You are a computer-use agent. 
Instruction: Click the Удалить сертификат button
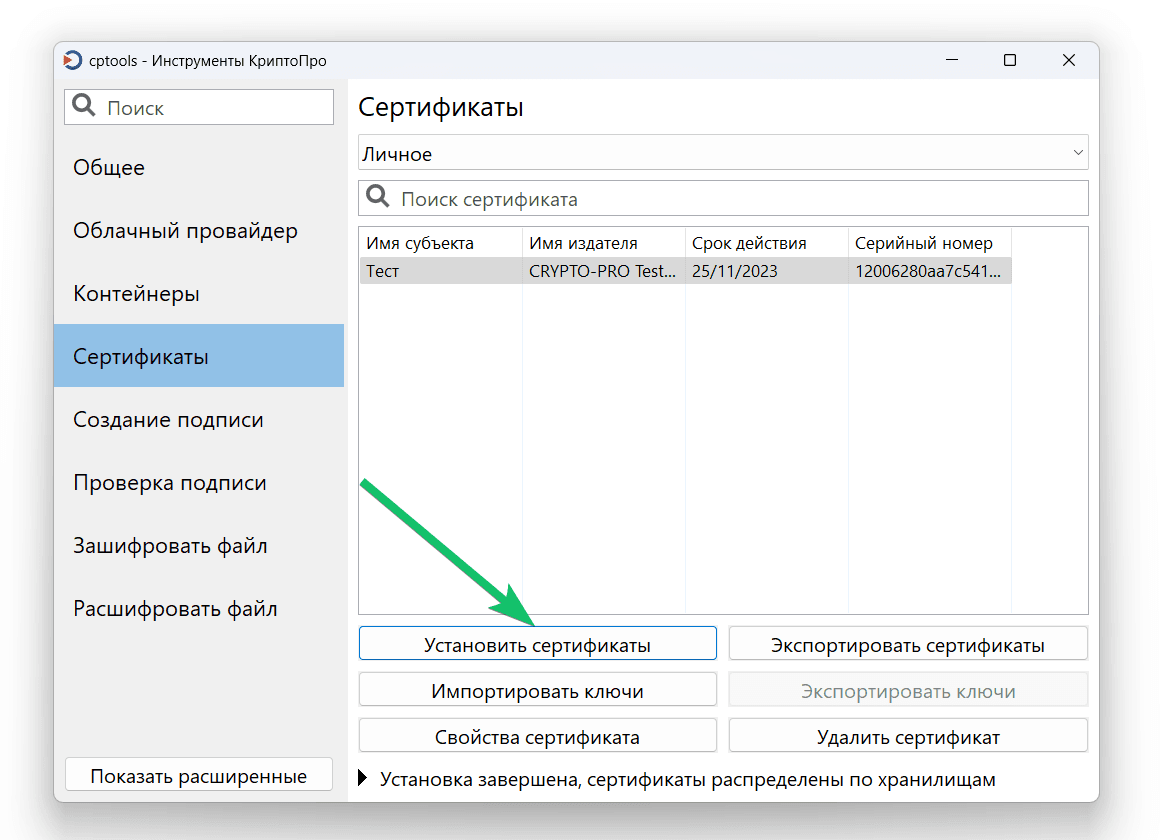(908, 736)
